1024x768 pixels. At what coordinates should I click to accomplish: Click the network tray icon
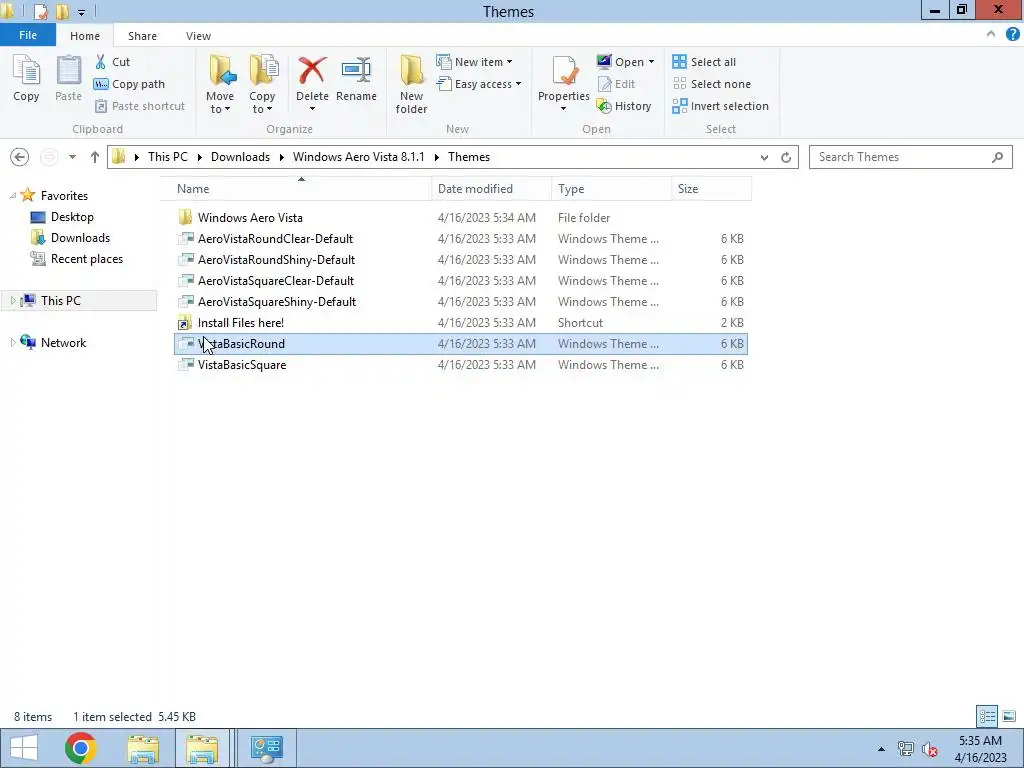(x=906, y=749)
